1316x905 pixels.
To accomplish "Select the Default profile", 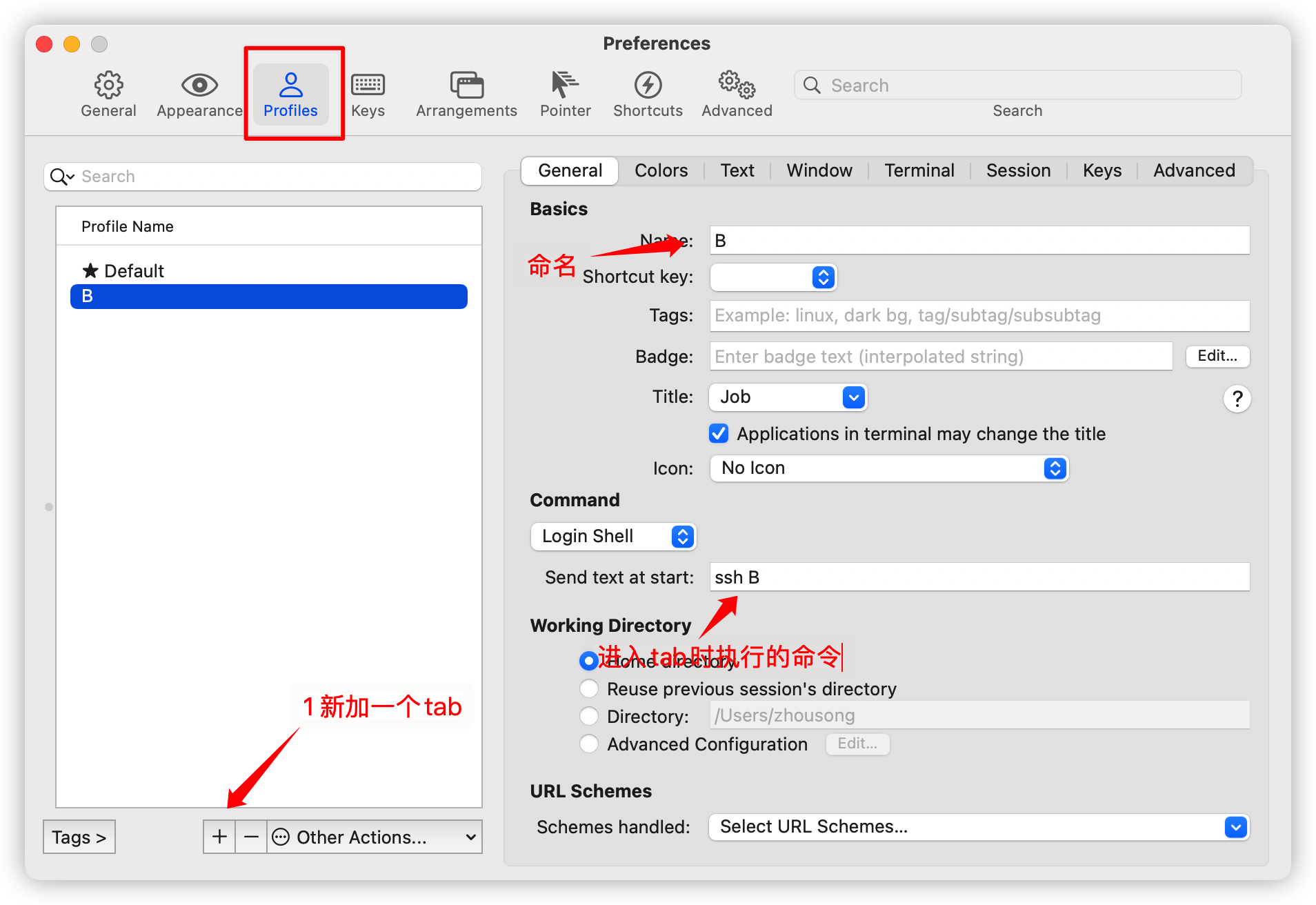I will 269,271.
